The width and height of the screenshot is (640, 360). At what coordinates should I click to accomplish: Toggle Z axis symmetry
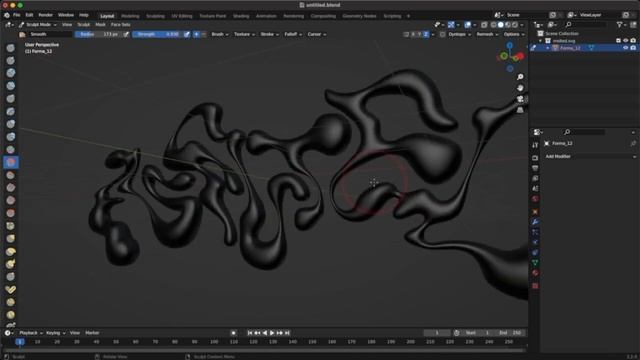[426, 34]
